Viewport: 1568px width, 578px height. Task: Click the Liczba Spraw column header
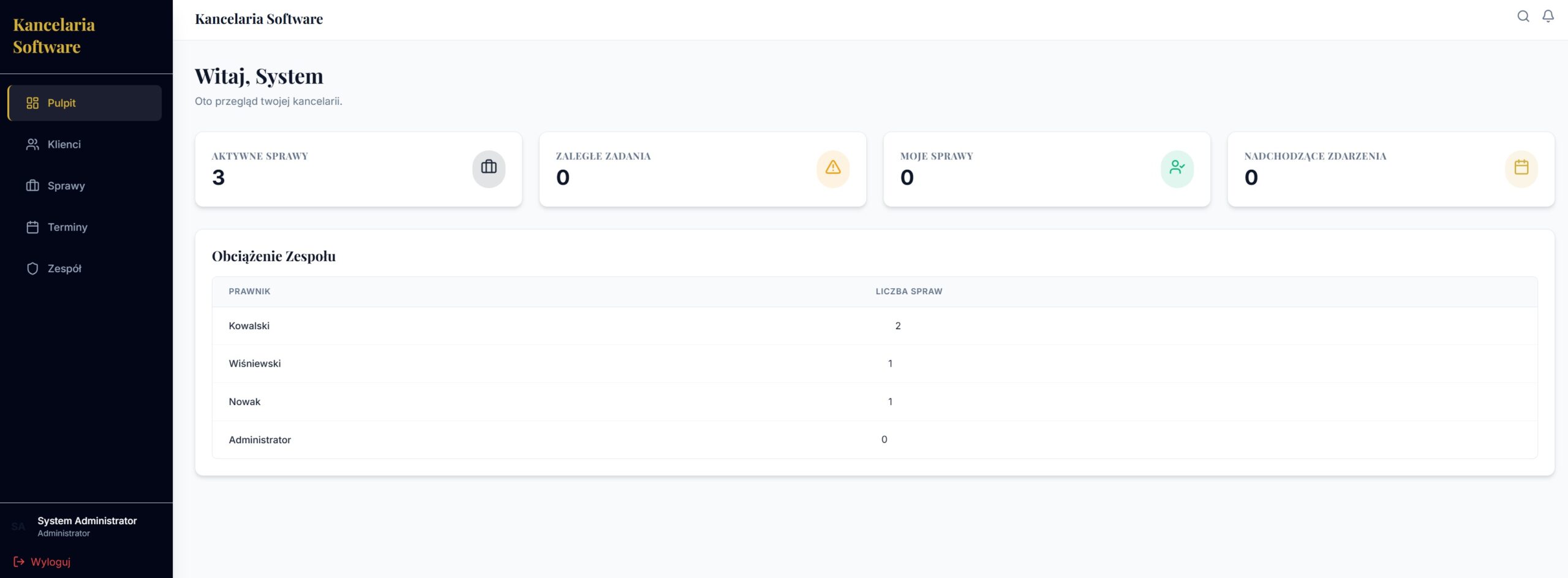(x=908, y=292)
